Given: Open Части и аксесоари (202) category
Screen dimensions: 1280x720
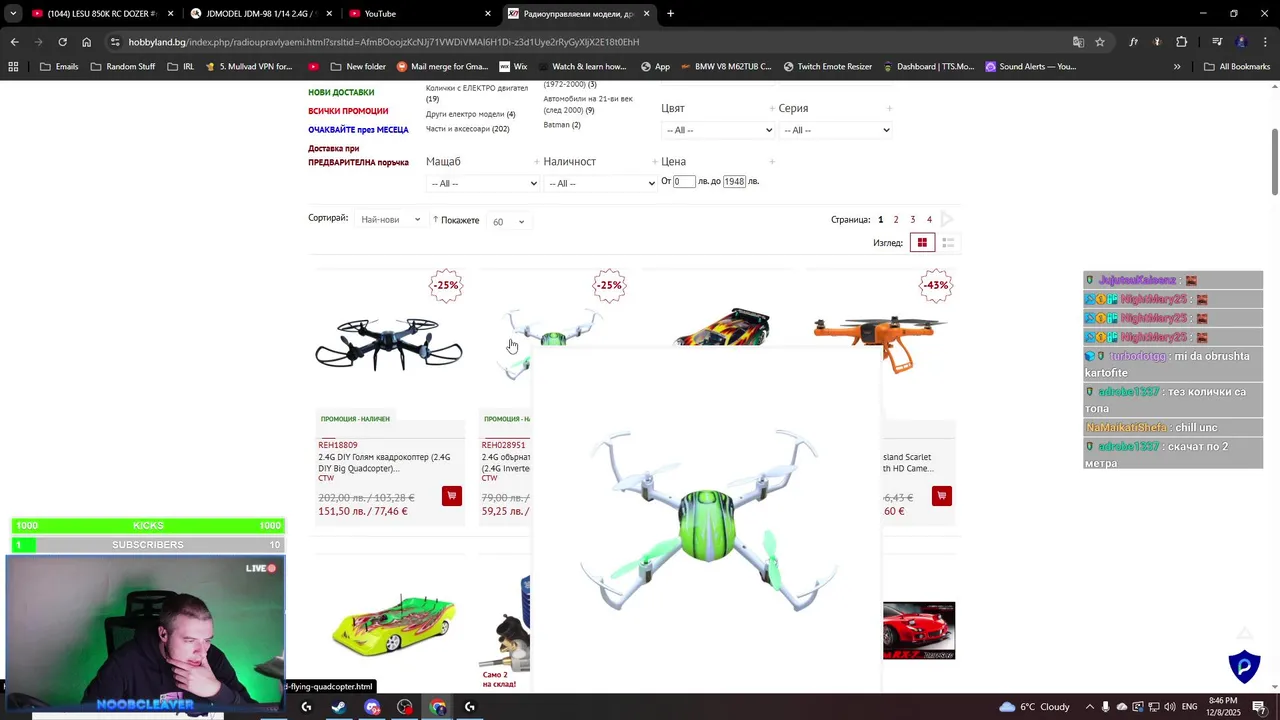Looking at the screenshot, I should click(x=467, y=129).
